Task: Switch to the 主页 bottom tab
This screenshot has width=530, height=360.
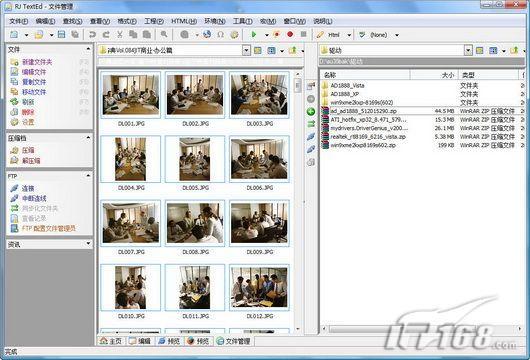Action: click(x=111, y=341)
